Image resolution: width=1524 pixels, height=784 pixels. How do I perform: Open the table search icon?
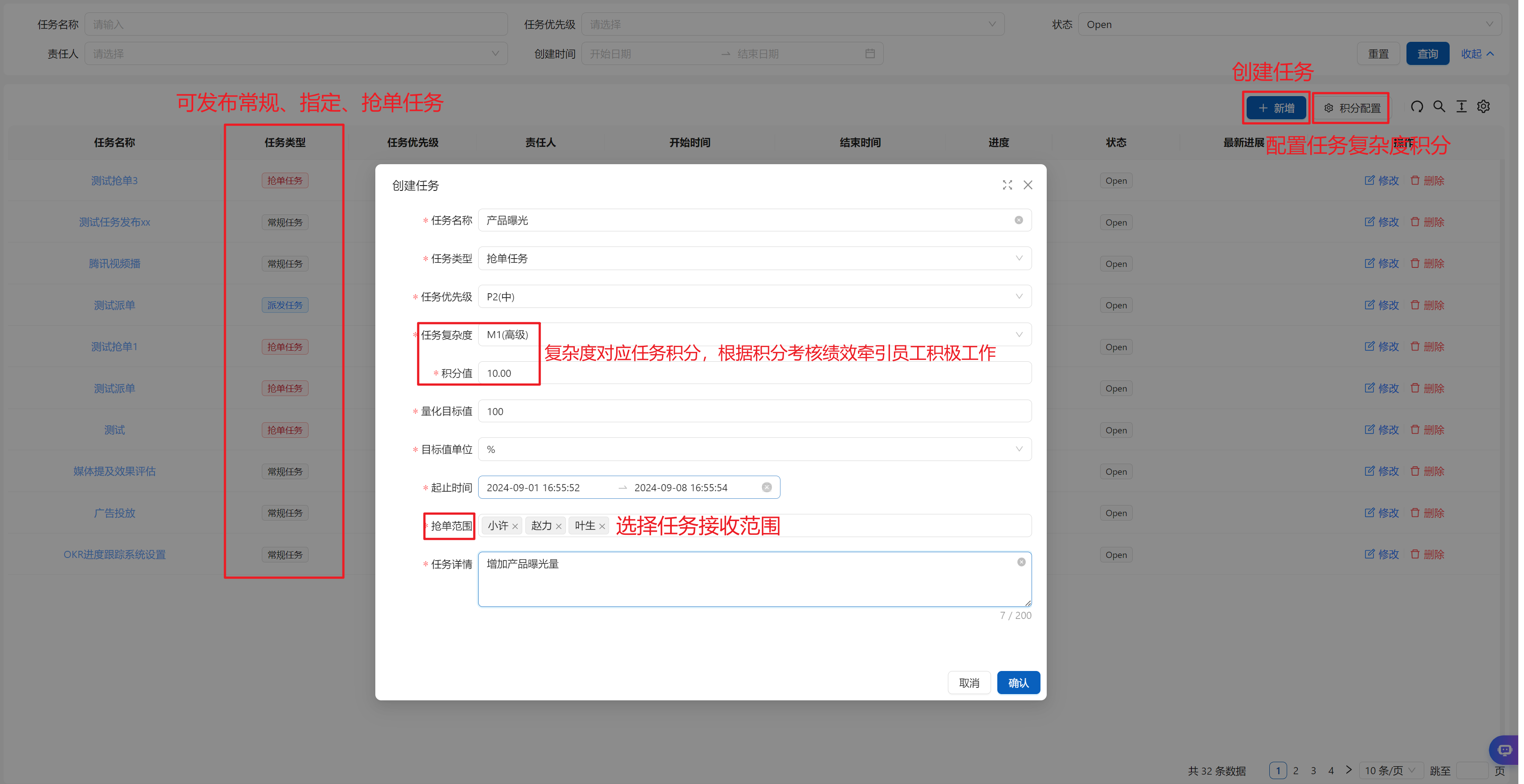coord(1439,107)
